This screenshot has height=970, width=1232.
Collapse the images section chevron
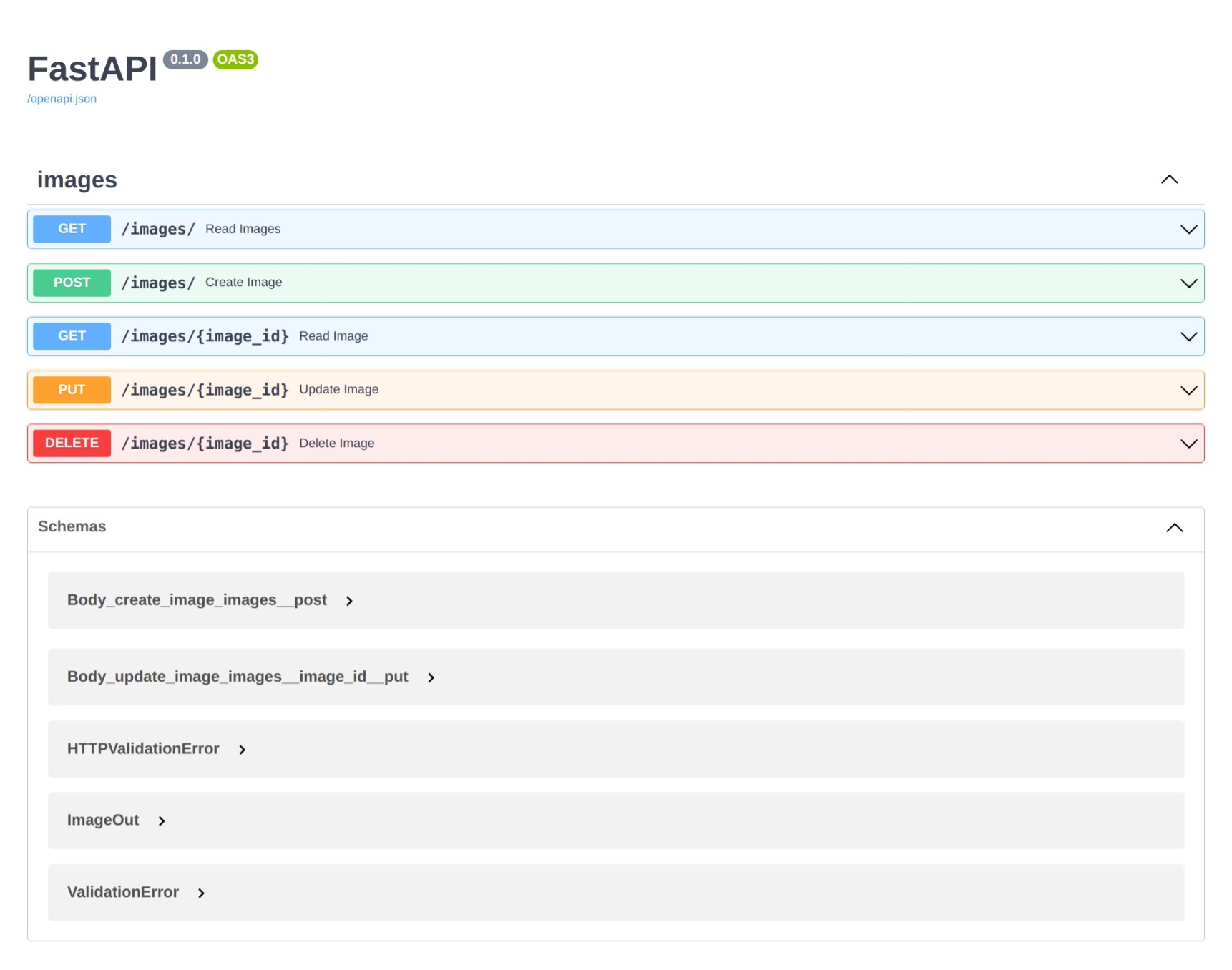(x=1169, y=180)
